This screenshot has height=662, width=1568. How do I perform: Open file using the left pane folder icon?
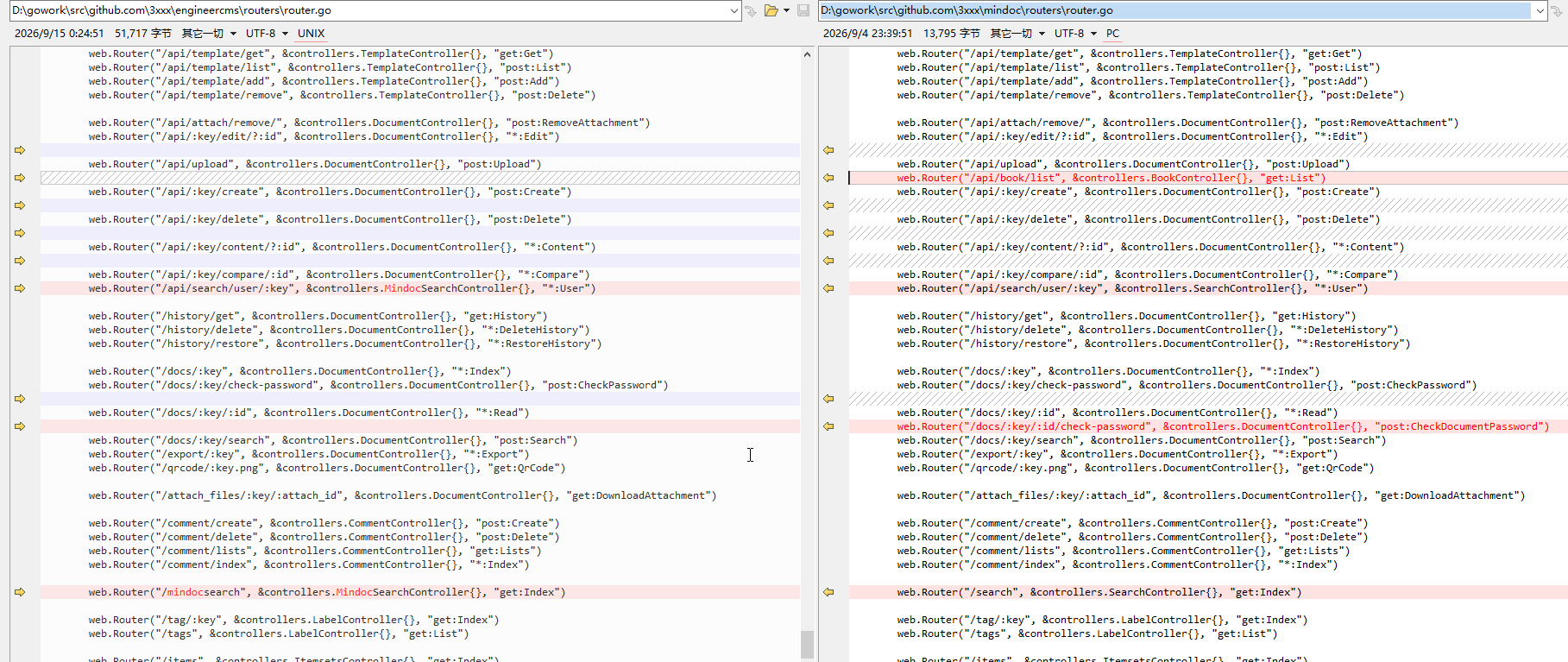tap(771, 10)
